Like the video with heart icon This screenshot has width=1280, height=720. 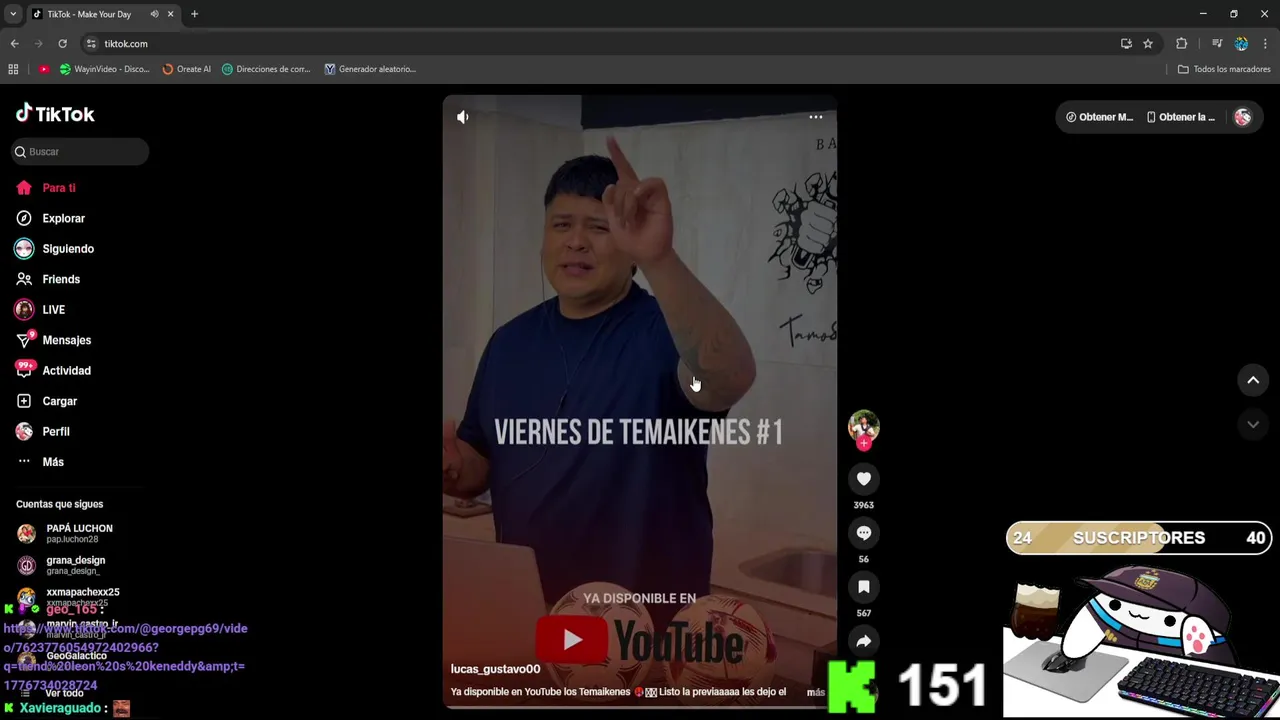pos(864,479)
